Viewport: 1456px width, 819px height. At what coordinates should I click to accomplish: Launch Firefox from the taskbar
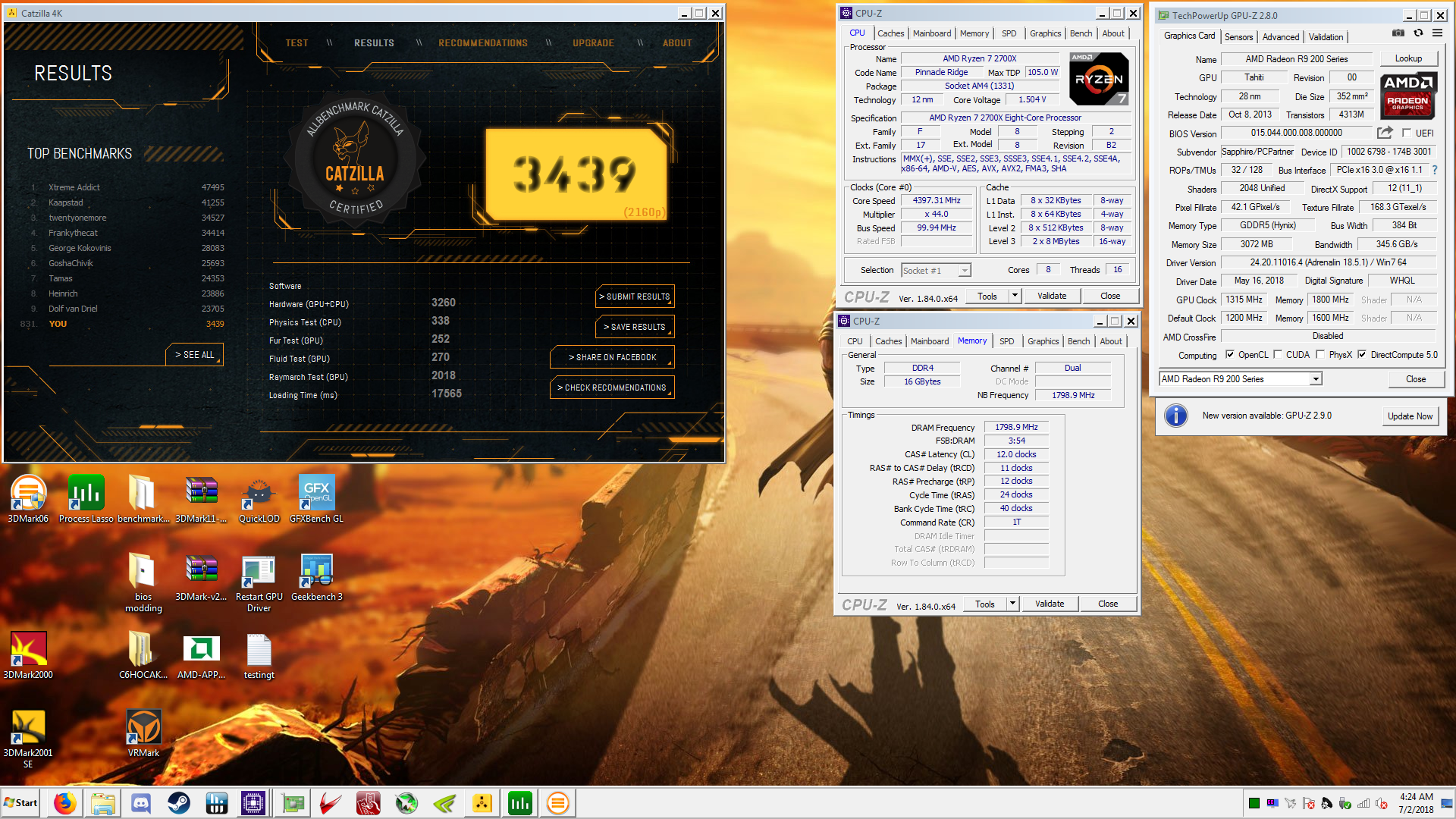(65, 803)
